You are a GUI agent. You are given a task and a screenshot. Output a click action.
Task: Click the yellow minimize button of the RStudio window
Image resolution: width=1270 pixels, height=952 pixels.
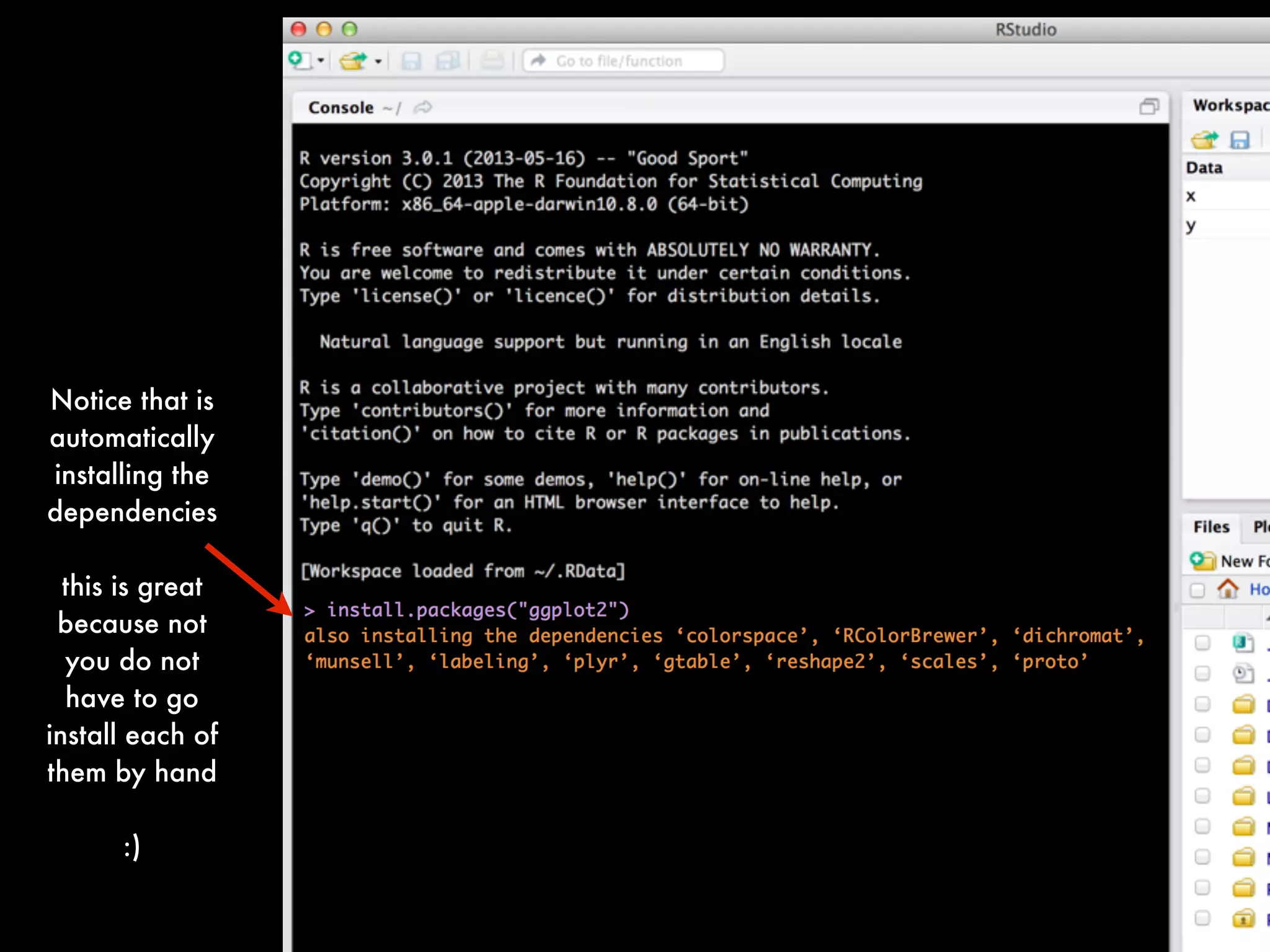pos(324,29)
